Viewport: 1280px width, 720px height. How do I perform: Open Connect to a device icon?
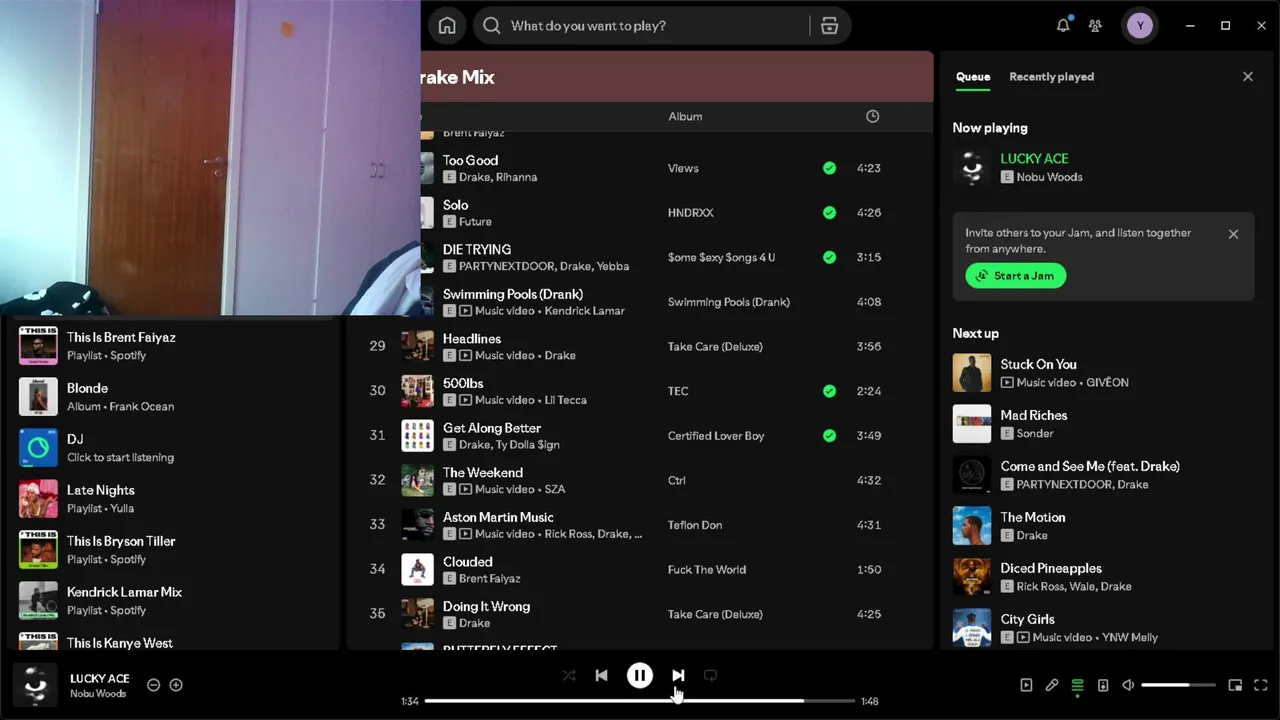click(x=1103, y=685)
